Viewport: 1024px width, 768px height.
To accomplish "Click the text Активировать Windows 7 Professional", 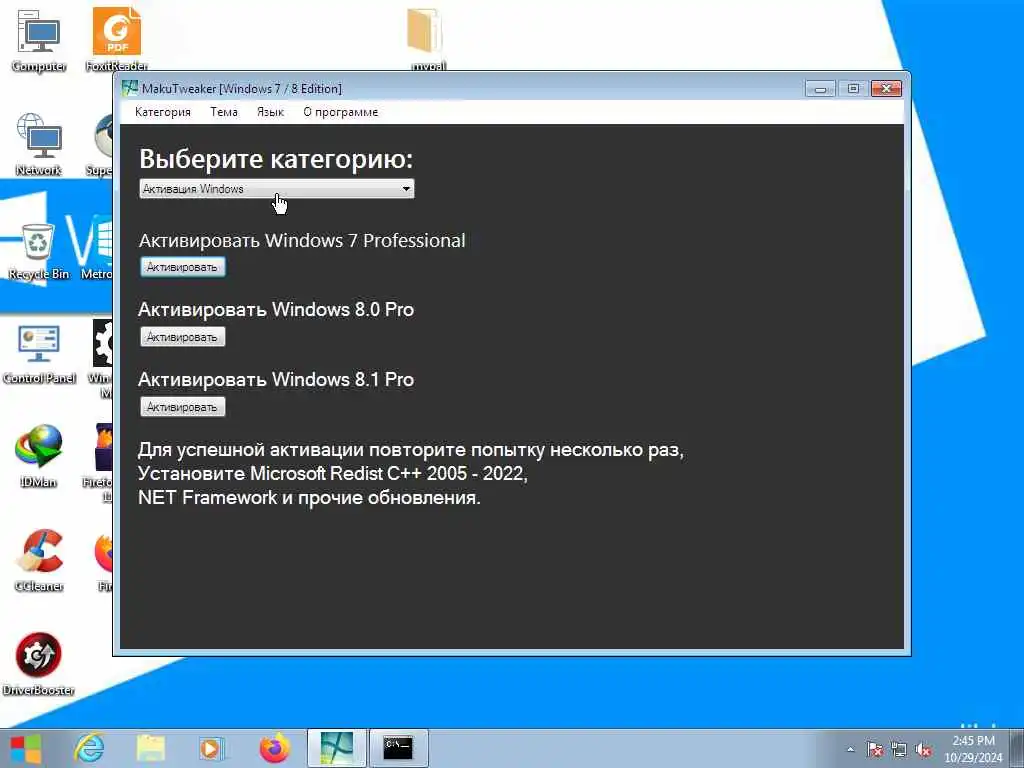I will coord(302,240).
